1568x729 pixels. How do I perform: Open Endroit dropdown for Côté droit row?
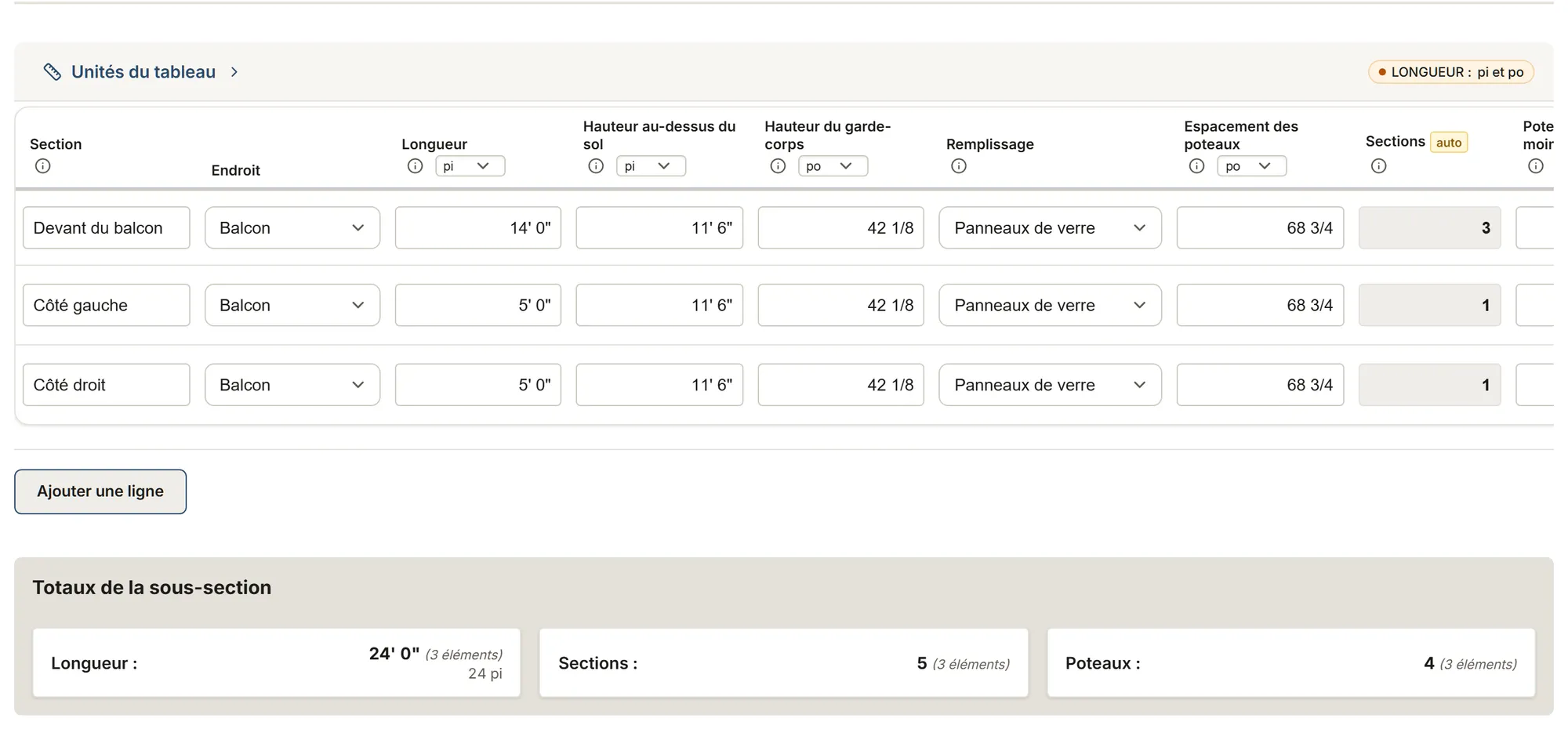click(x=292, y=385)
